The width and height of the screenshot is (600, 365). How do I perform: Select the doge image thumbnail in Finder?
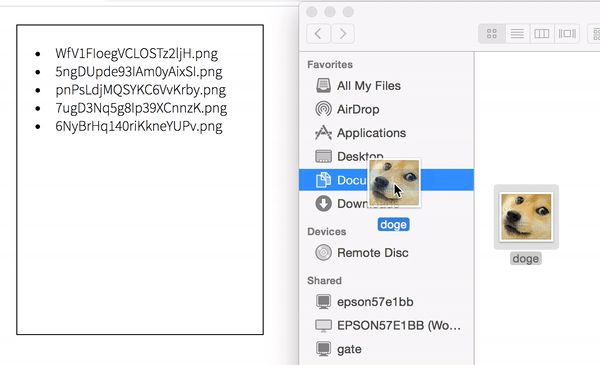tap(526, 217)
